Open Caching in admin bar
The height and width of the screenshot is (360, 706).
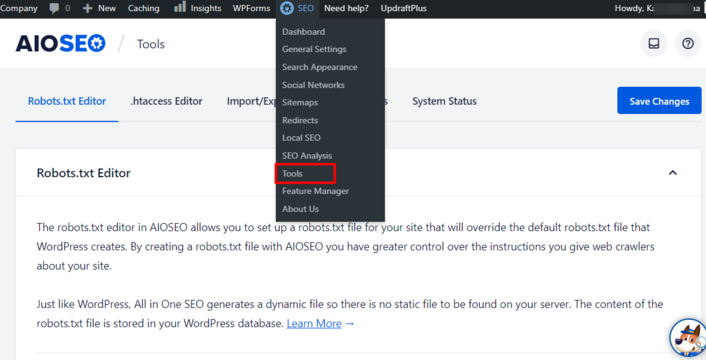pyautogui.click(x=144, y=8)
